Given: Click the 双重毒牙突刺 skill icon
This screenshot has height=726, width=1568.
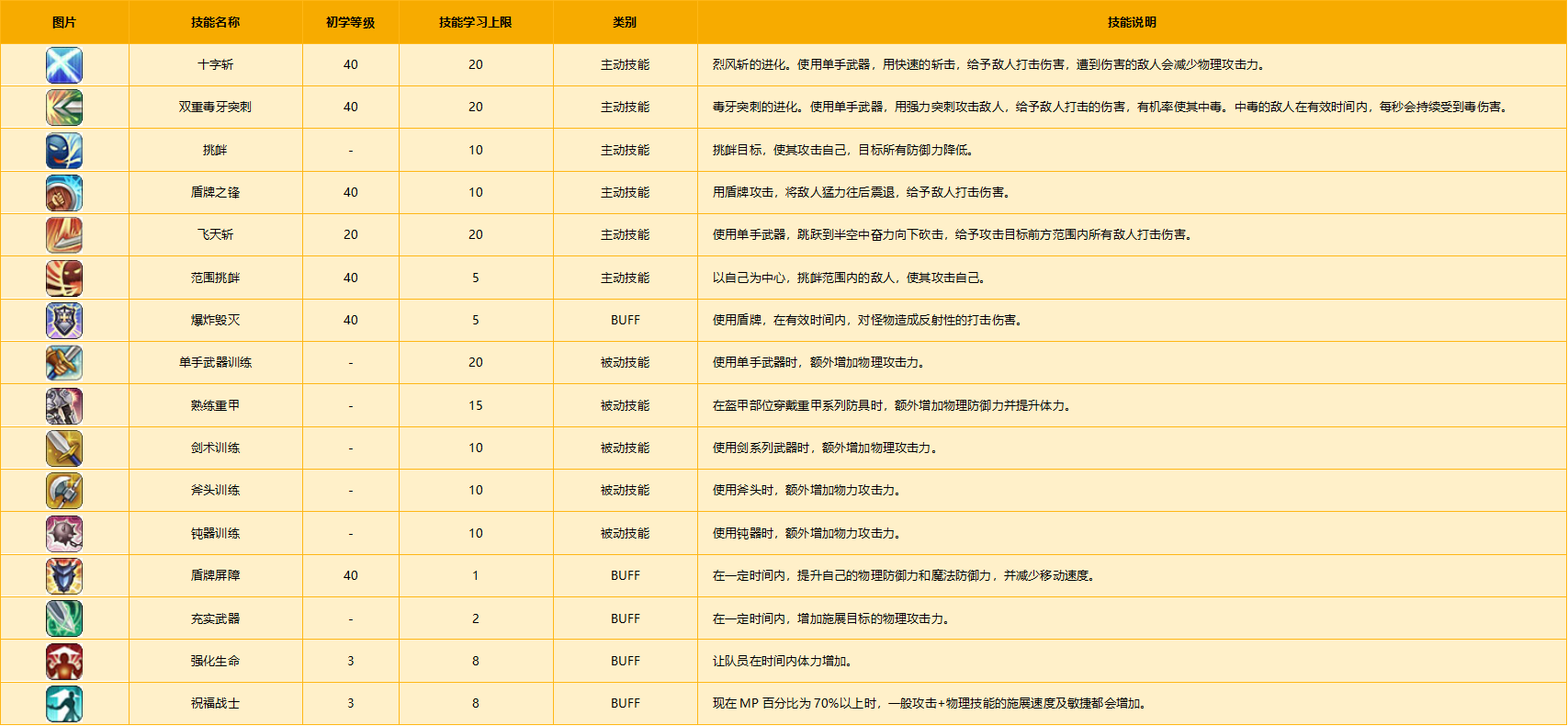Looking at the screenshot, I should [64, 108].
